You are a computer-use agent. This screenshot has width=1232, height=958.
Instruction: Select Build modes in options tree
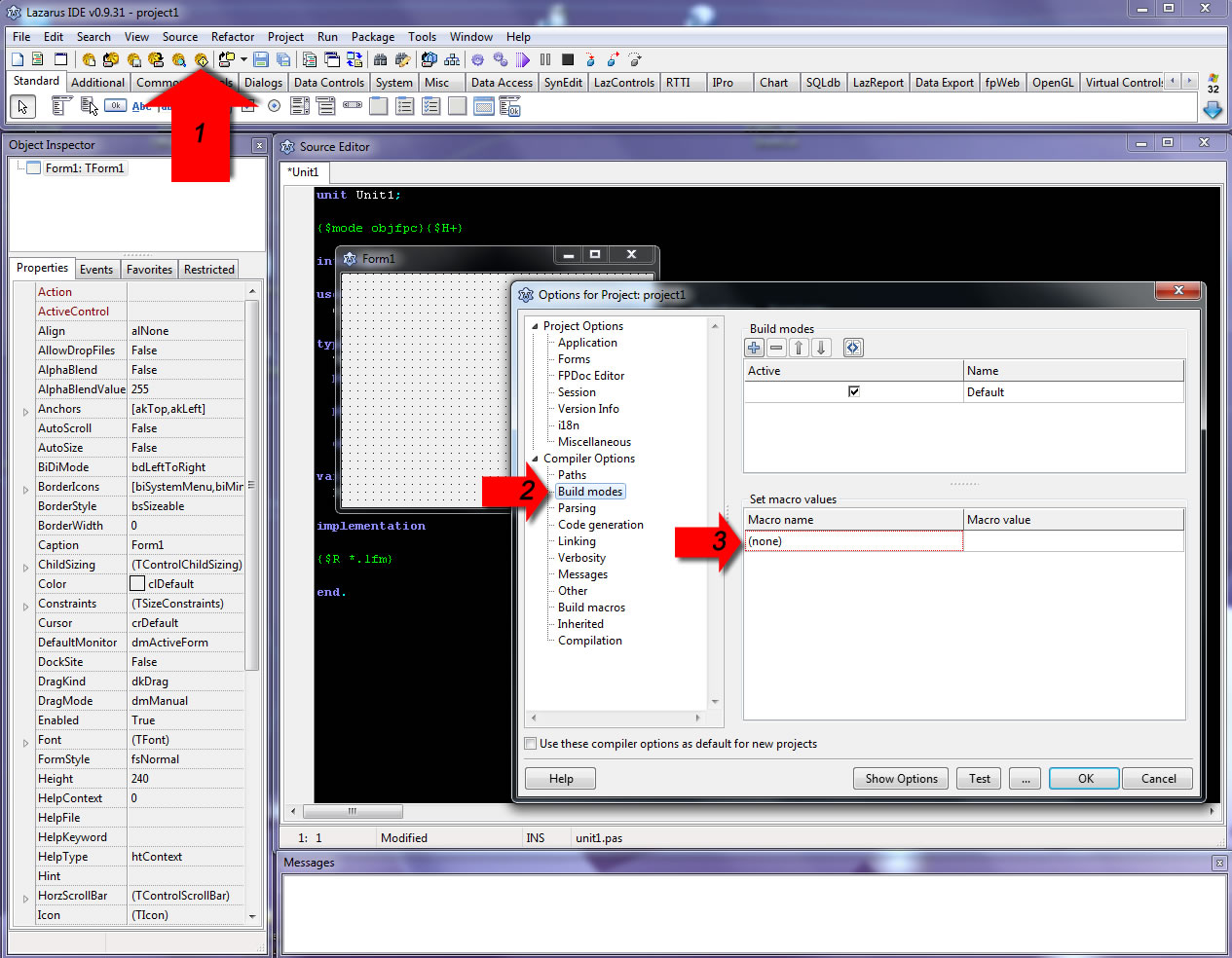590,492
